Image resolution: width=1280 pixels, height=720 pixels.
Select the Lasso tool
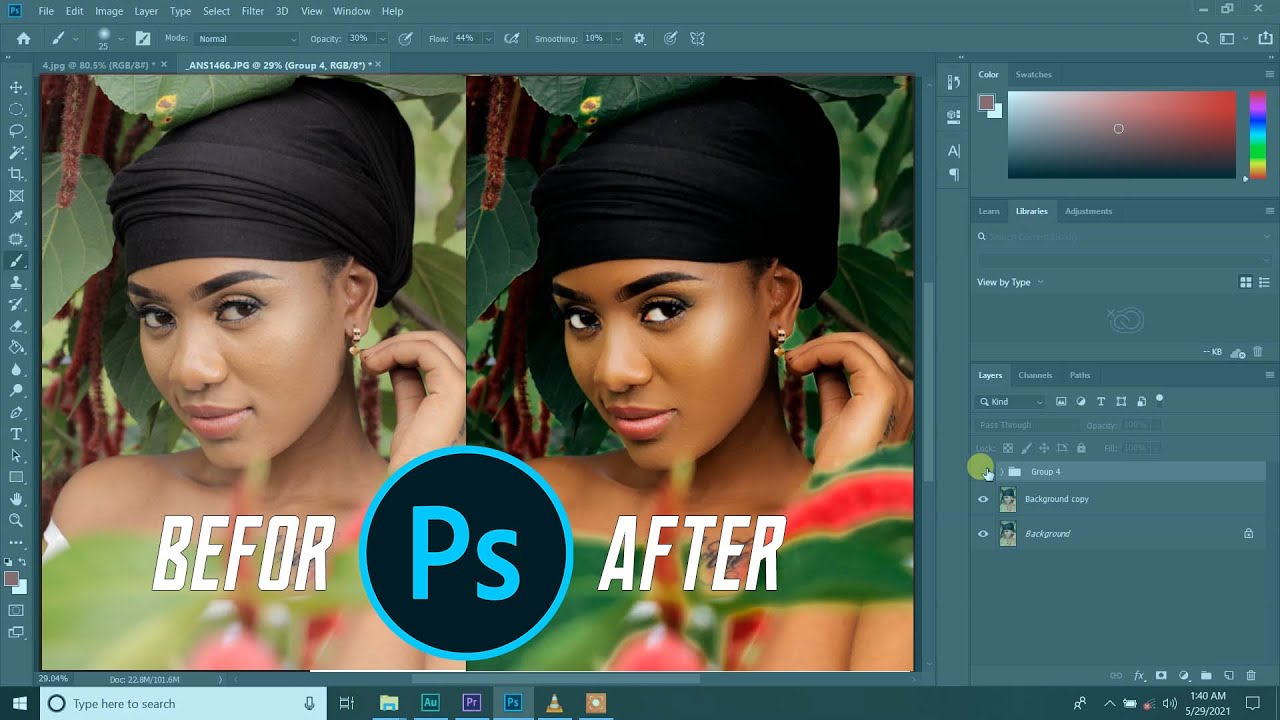(16, 131)
